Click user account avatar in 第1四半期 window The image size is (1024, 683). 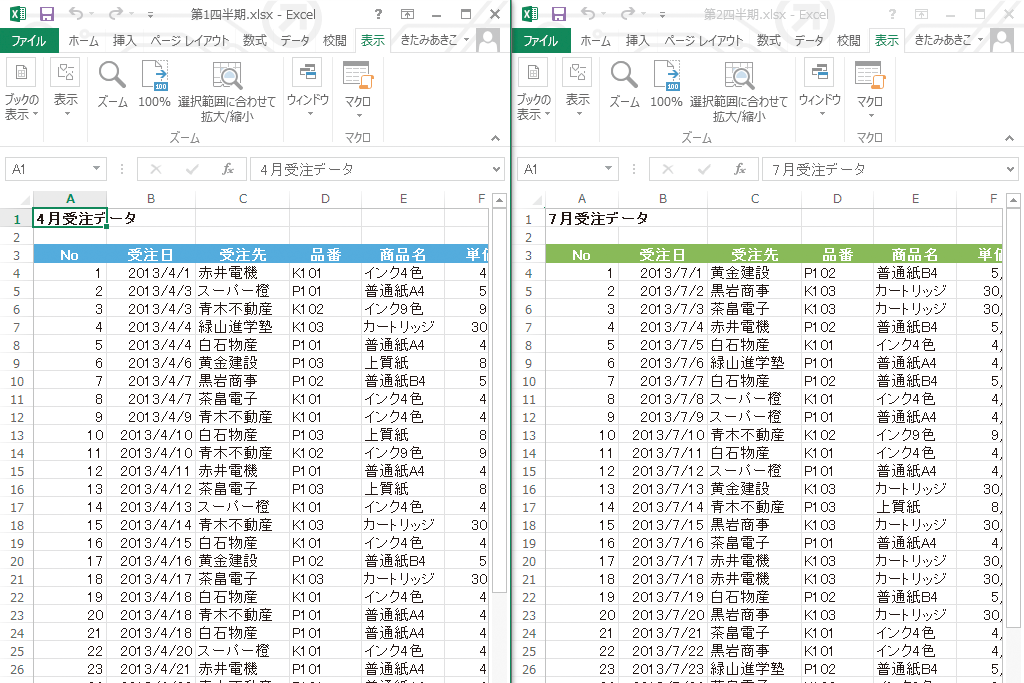point(488,40)
